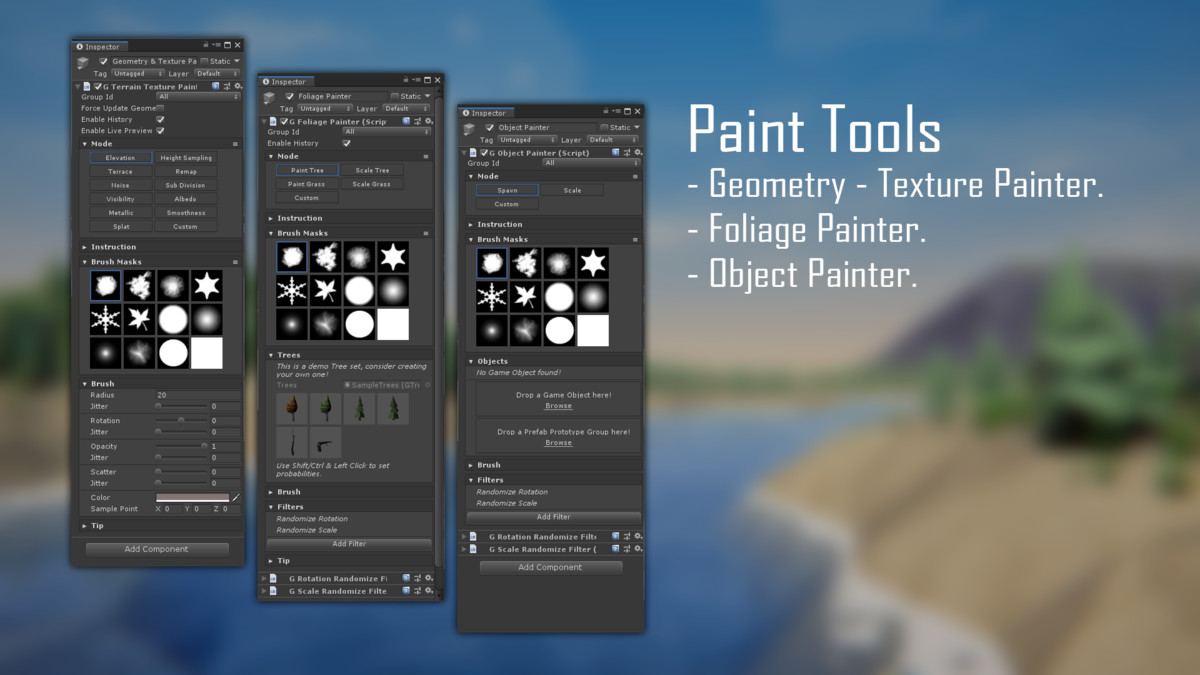This screenshot has width=1200, height=675.
Task: Adjust Rotation slider in Brush section
Action: [x=181, y=421]
